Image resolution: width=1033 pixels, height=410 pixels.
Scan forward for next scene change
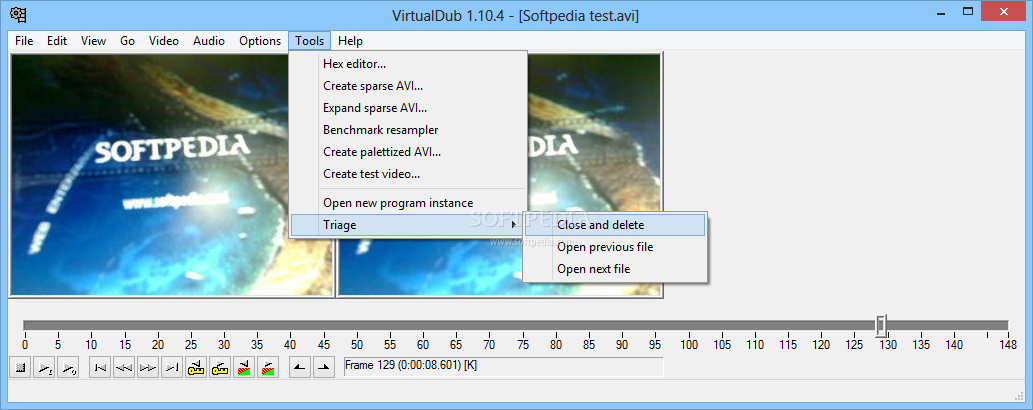(267, 368)
